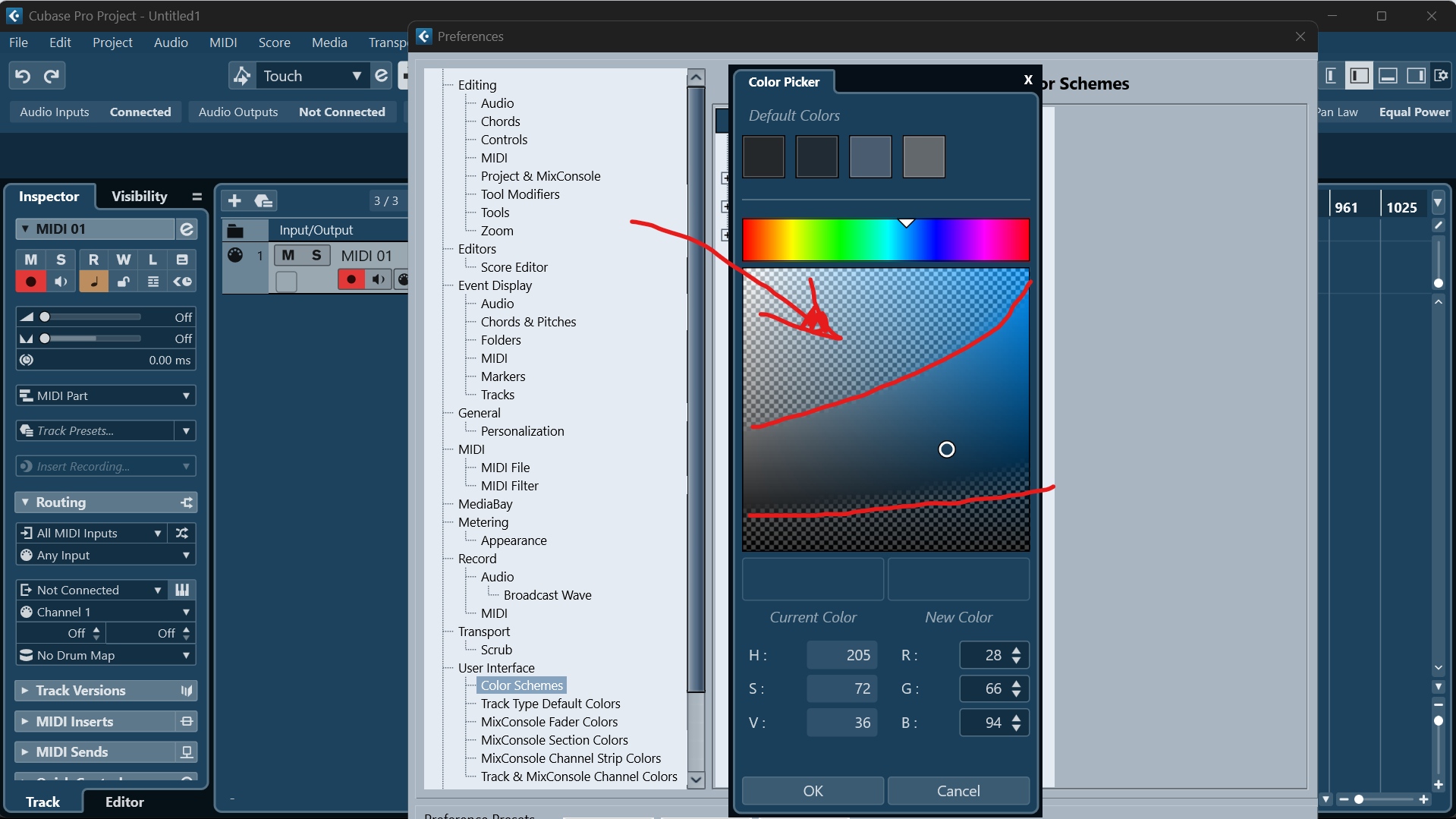Toggle Record Enable on MIDI 01 track row
This screenshot has width=1456, height=819.
tap(351, 280)
